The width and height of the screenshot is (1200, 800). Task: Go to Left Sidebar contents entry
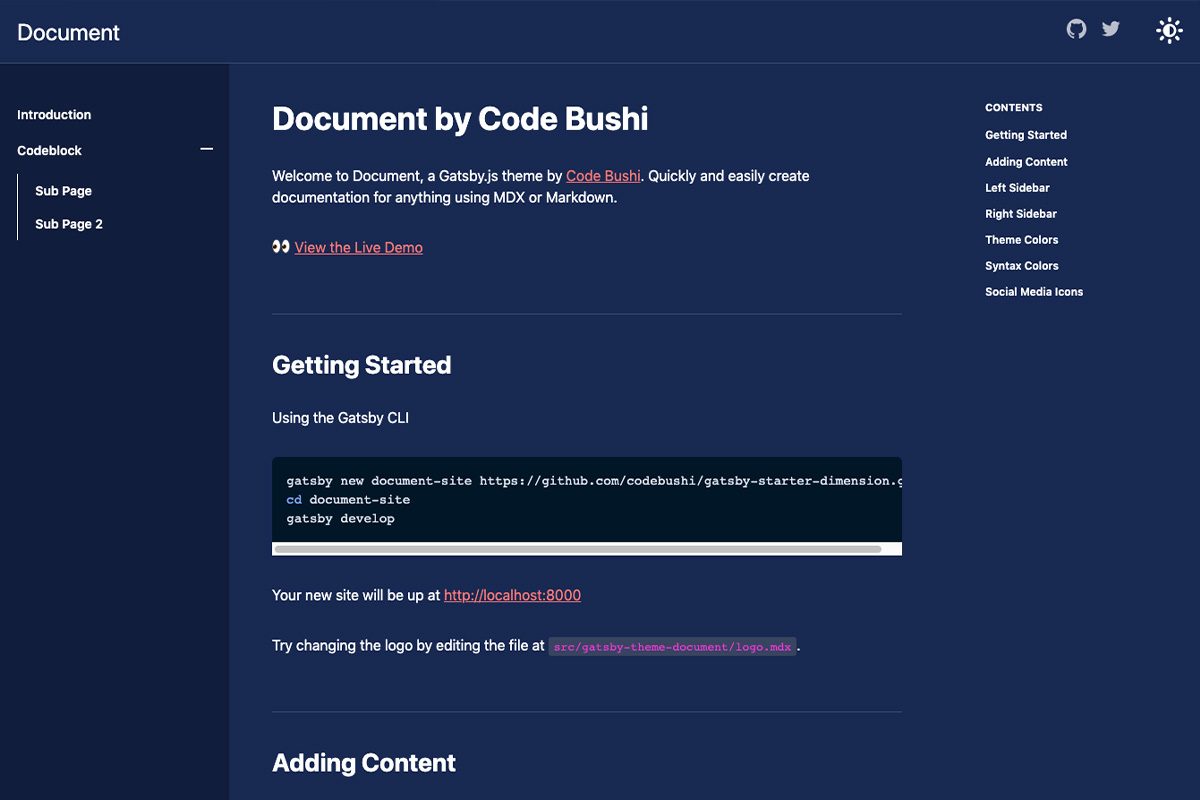pos(1017,188)
